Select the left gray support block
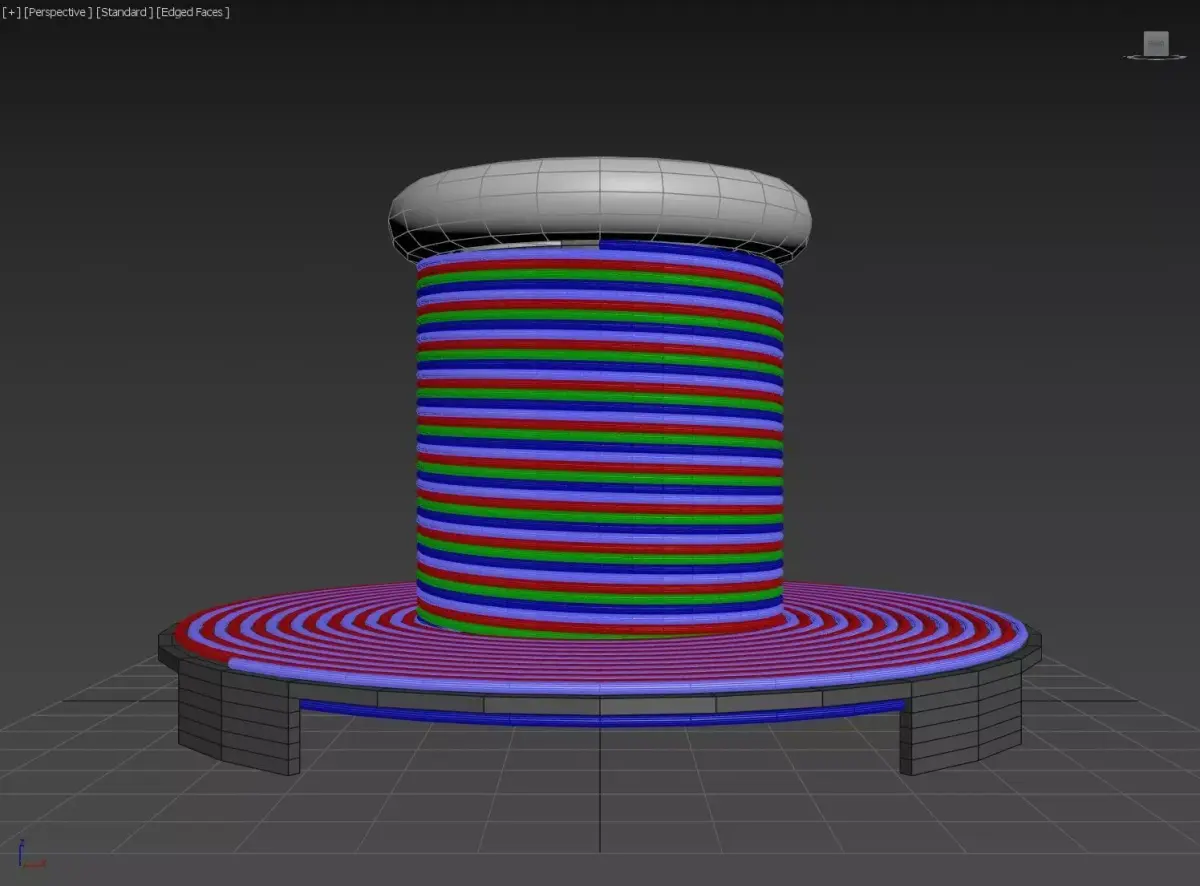Viewport: 1200px width, 886px height. tap(238, 717)
